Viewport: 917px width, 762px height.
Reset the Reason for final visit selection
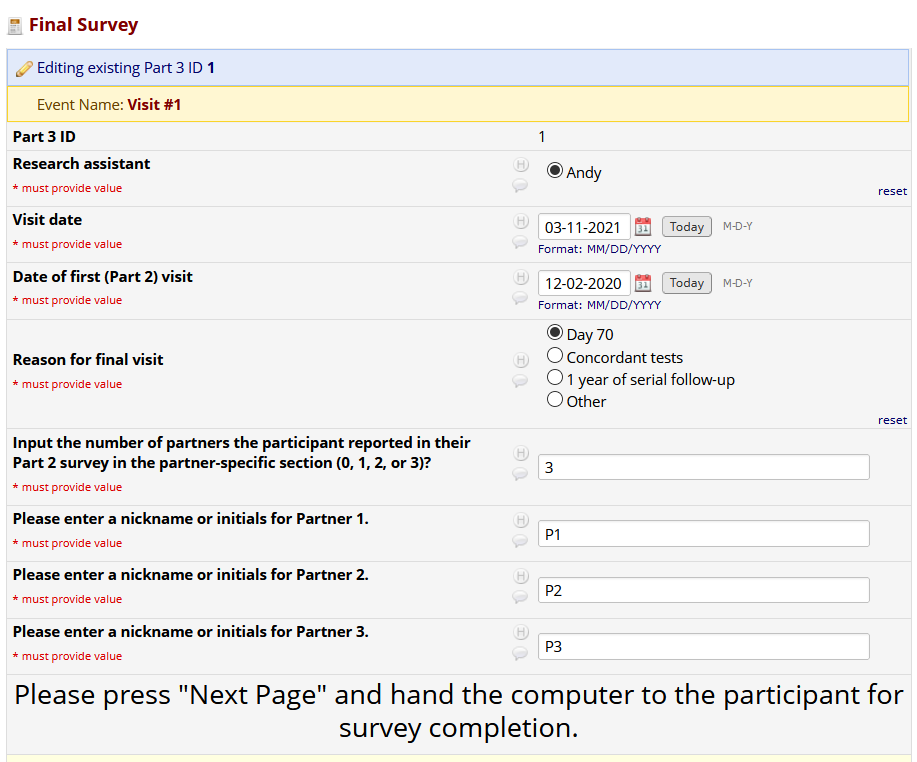pos(892,420)
